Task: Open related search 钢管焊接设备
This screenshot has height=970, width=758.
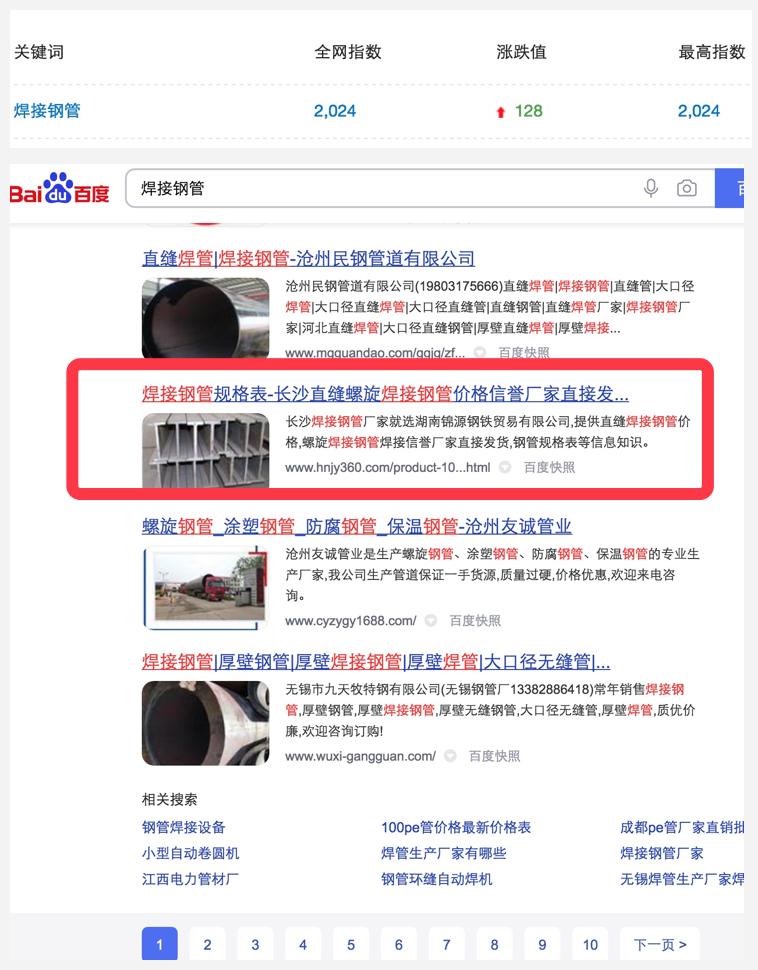Action: click(x=184, y=827)
